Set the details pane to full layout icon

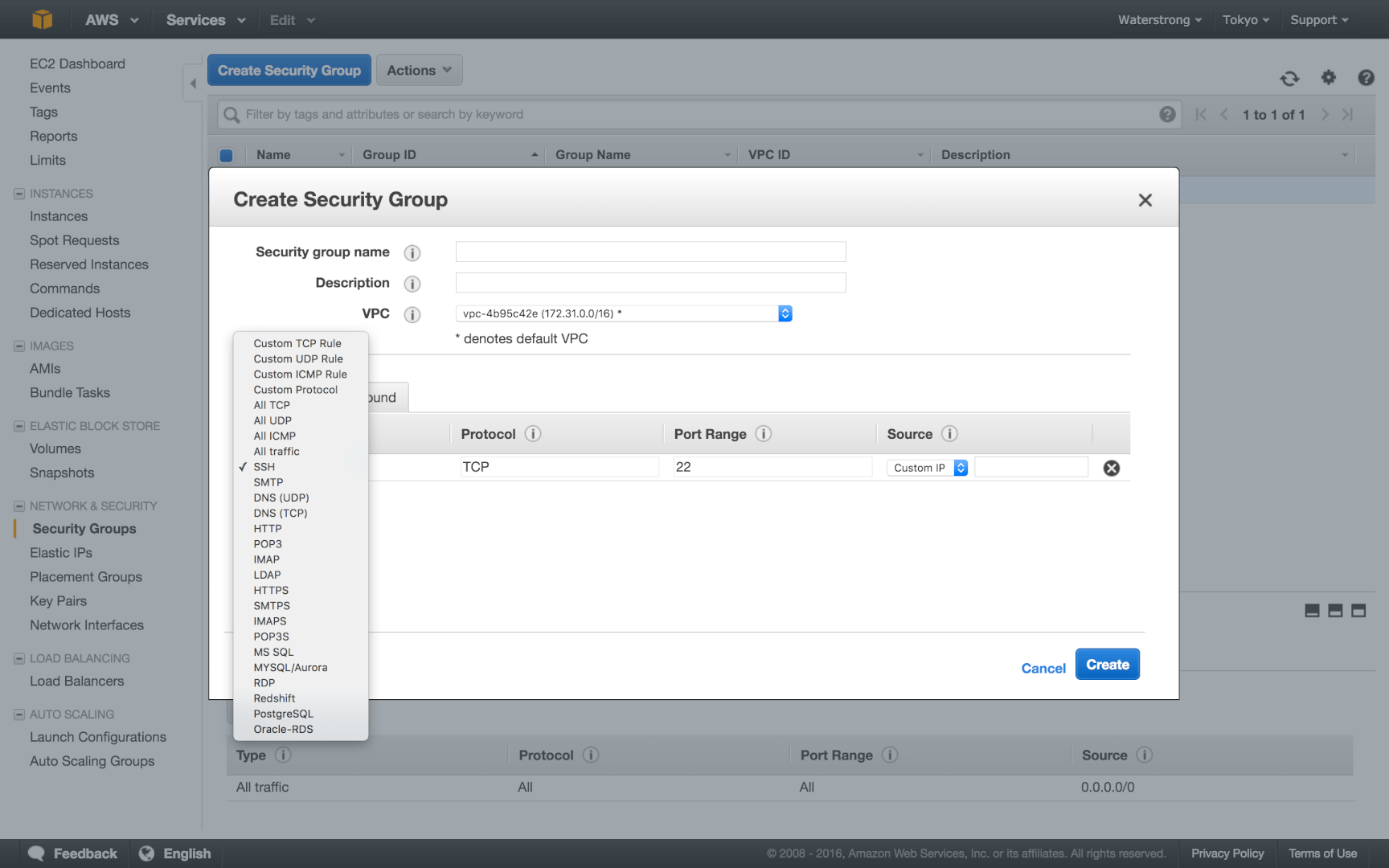[1358, 611]
